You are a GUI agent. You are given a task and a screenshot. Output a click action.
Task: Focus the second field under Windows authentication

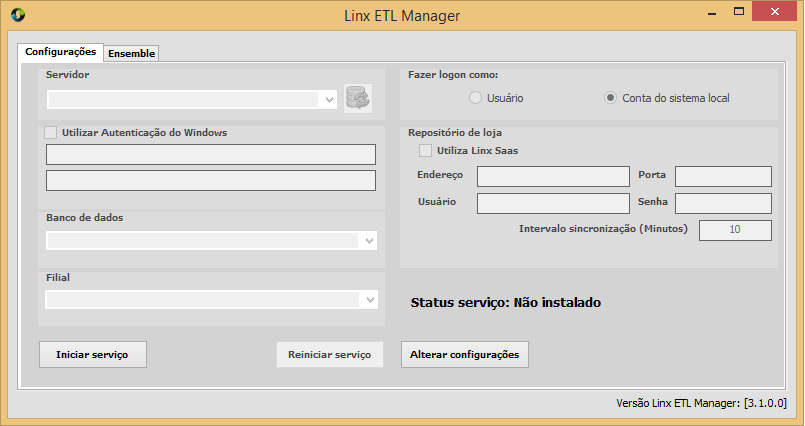pyautogui.click(x=211, y=181)
